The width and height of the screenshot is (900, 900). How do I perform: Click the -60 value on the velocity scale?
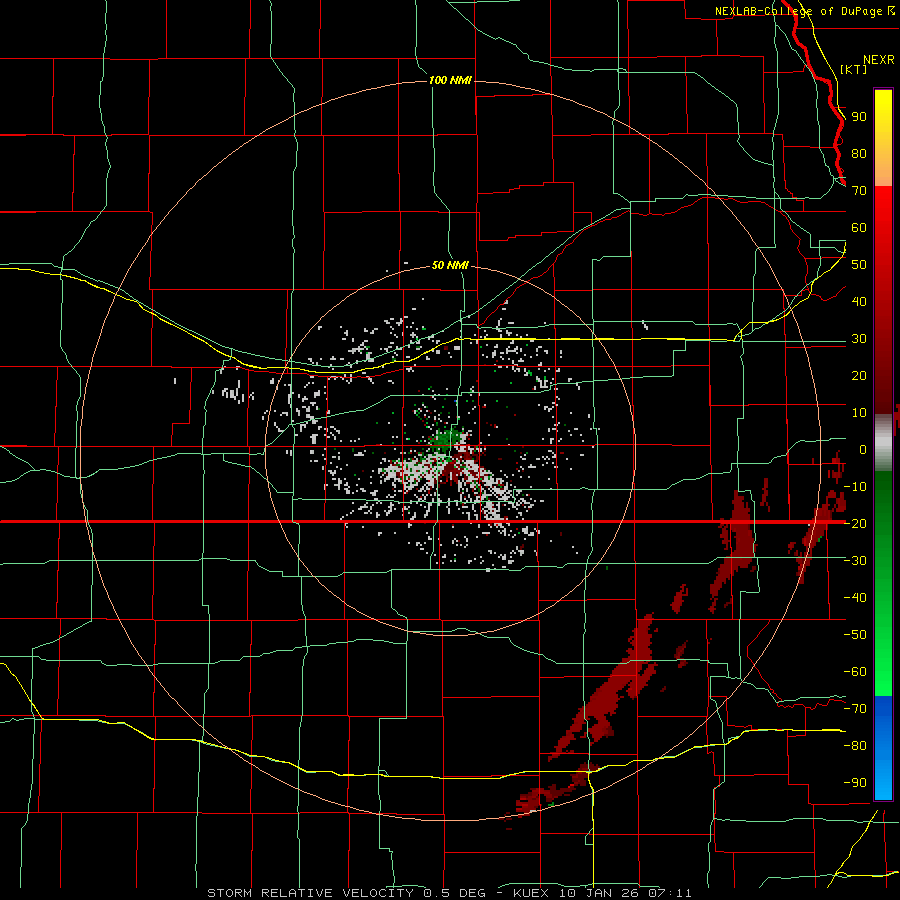pyautogui.click(x=855, y=672)
